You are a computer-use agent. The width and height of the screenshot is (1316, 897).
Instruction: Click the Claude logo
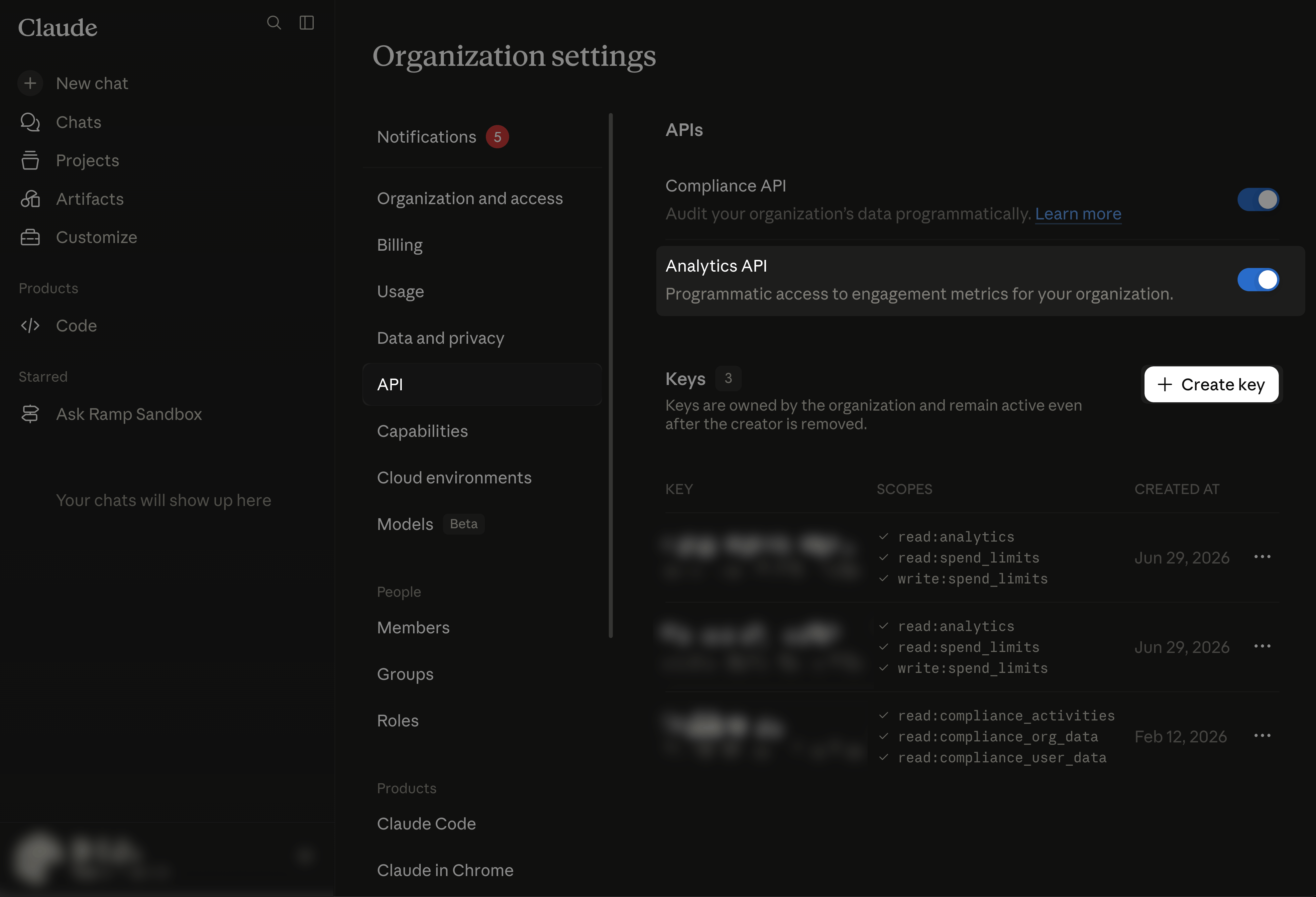coord(58,27)
